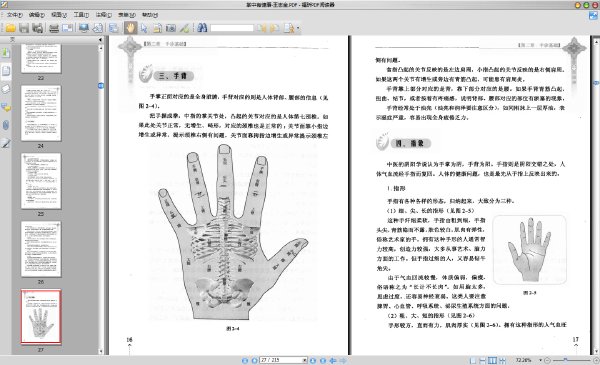Click the thumbnail panel scroll-down arrow
The height and width of the screenshot is (365, 600).
pos(101,351)
